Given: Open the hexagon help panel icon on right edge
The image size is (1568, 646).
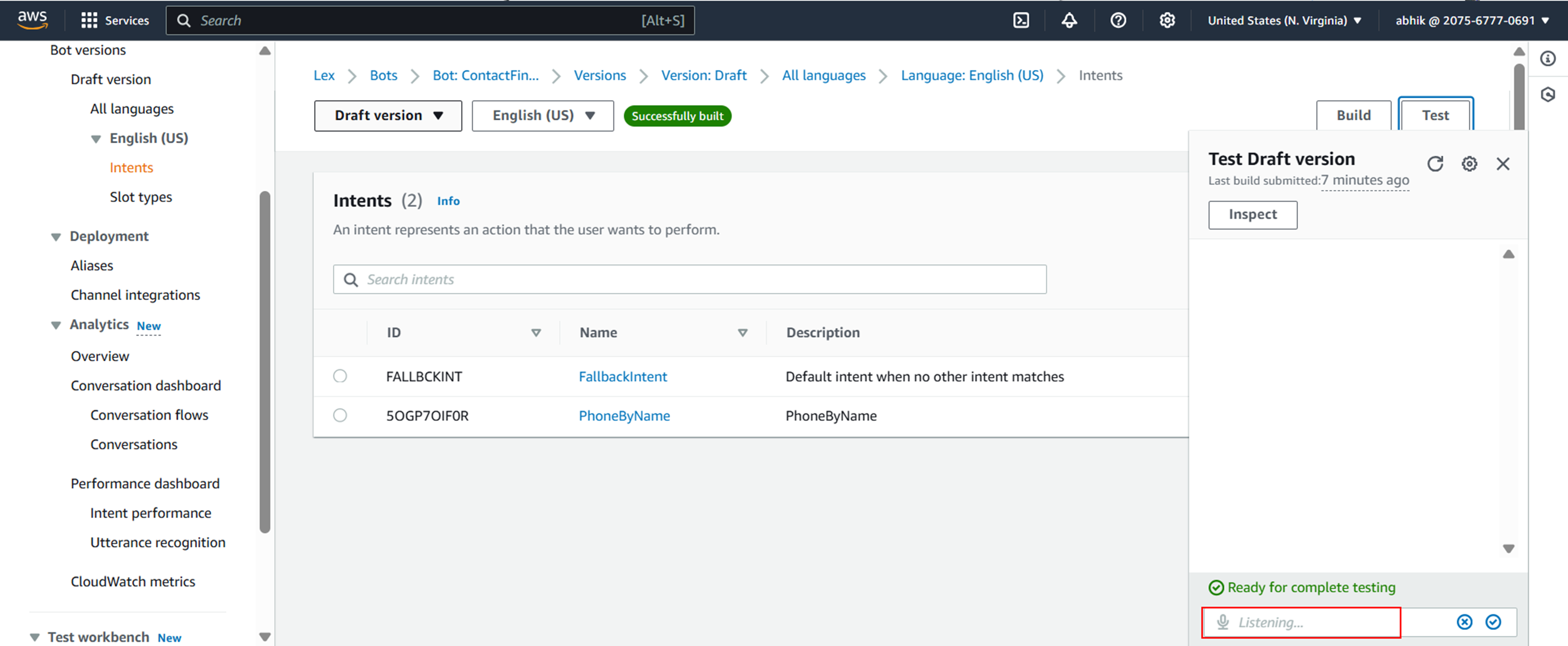Looking at the screenshot, I should tap(1547, 95).
